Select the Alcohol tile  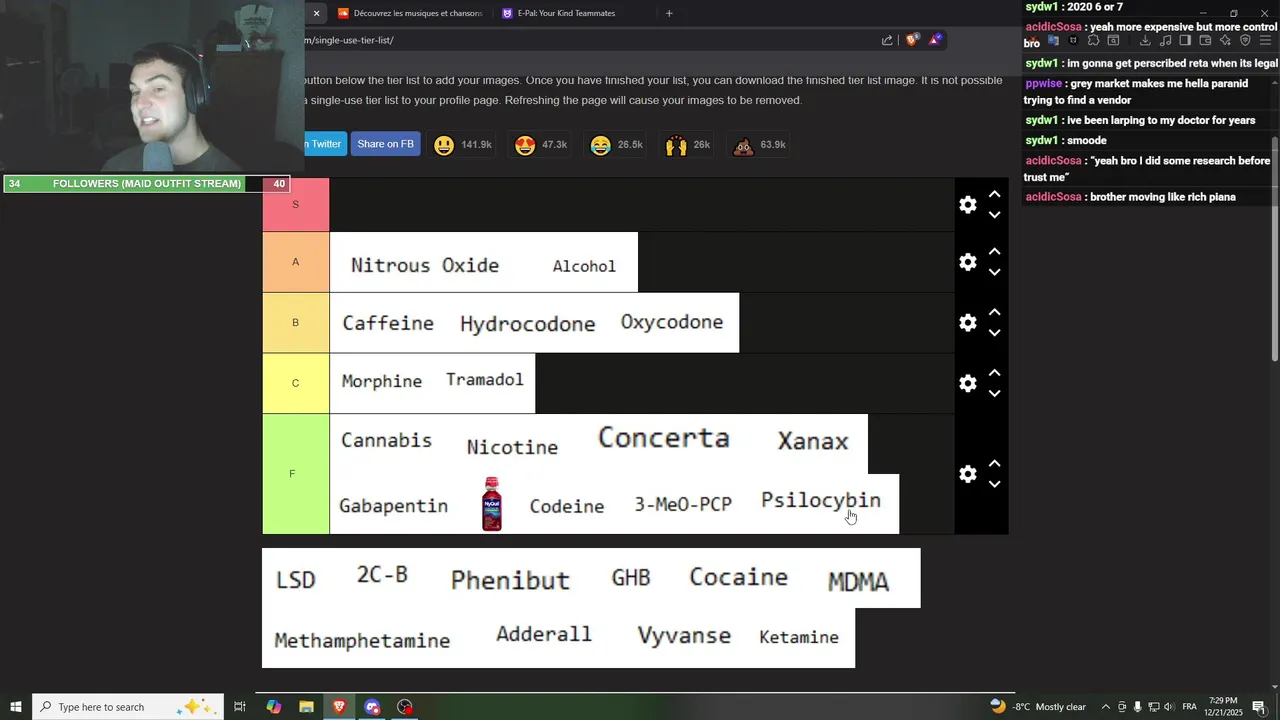point(584,265)
